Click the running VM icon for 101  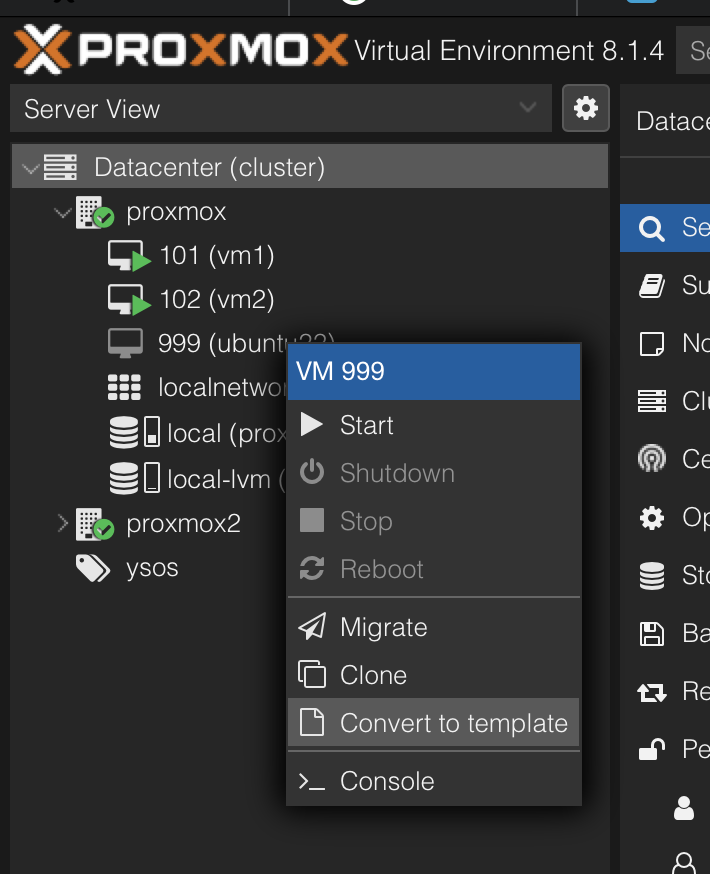pyautogui.click(x=129, y=256)
